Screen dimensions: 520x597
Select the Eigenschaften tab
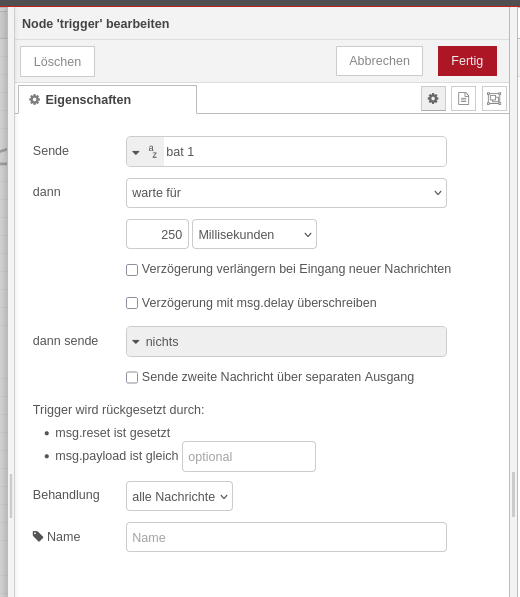107,100
